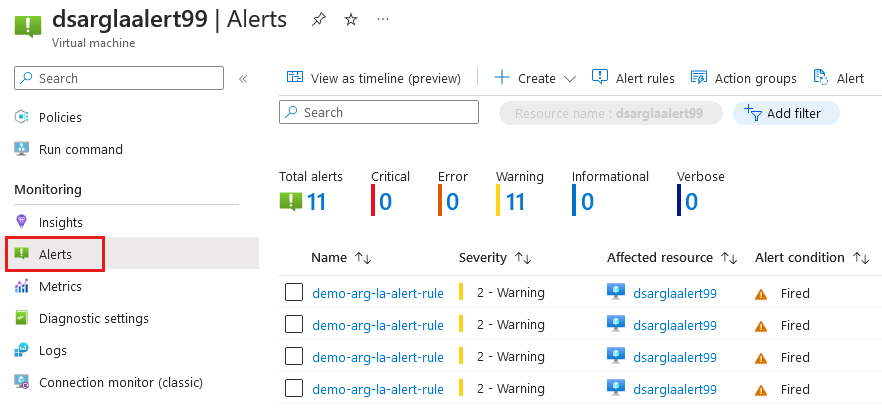
Task: Click View as timeline (preview)
Action: point(385,79)
